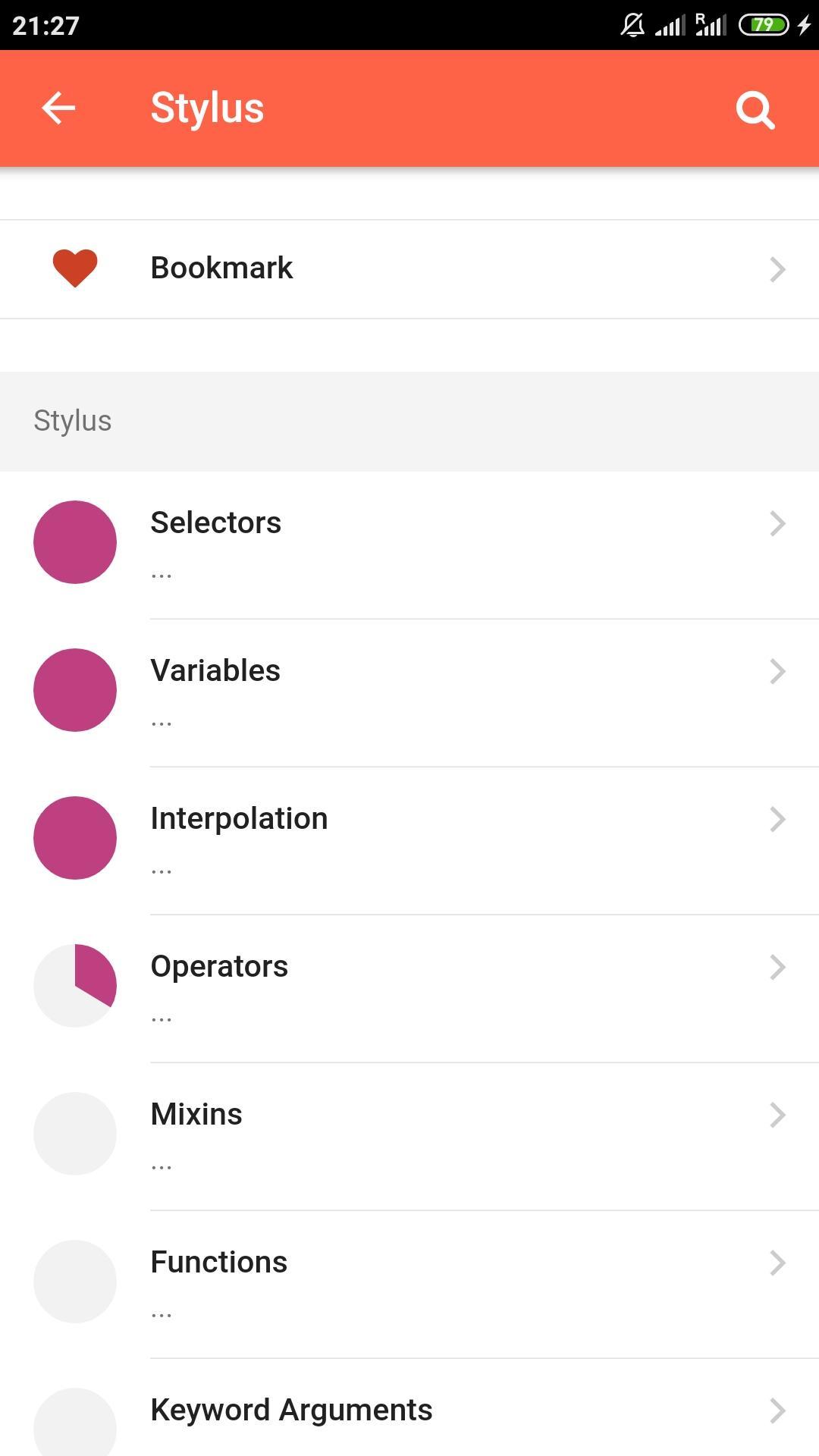Tap the empty Mixins progress circle
The height and width of the screenshot is (1456, 819).
75,1134
